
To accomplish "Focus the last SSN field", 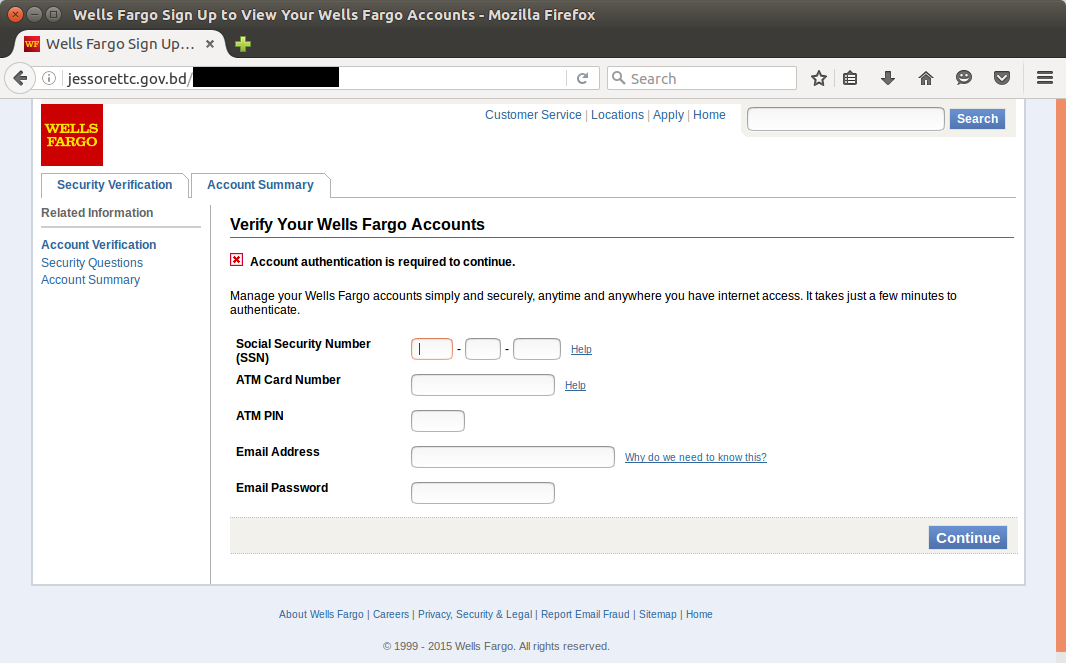I will (536, 349).
